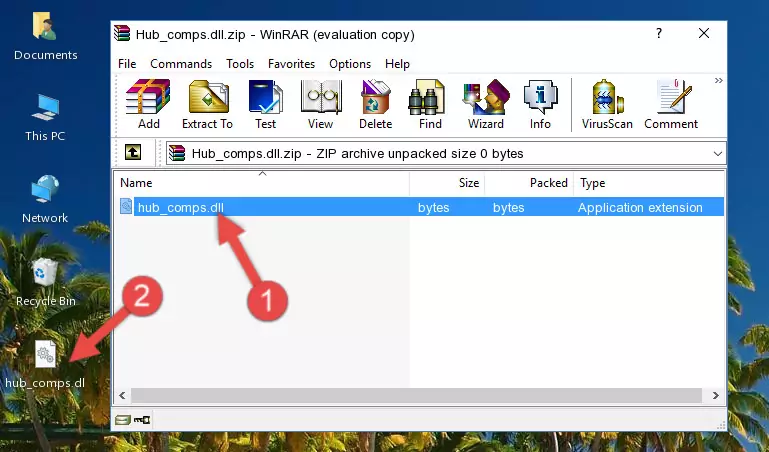Select the hub_comps.dll file row
This screenshot has width=769, height=452.
click(420, 207)
